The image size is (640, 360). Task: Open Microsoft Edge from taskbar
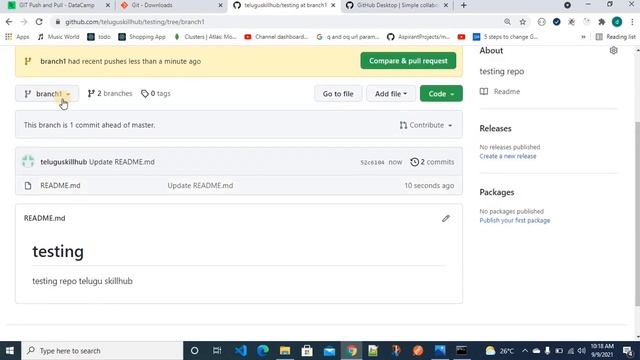(x=263, y=351)
